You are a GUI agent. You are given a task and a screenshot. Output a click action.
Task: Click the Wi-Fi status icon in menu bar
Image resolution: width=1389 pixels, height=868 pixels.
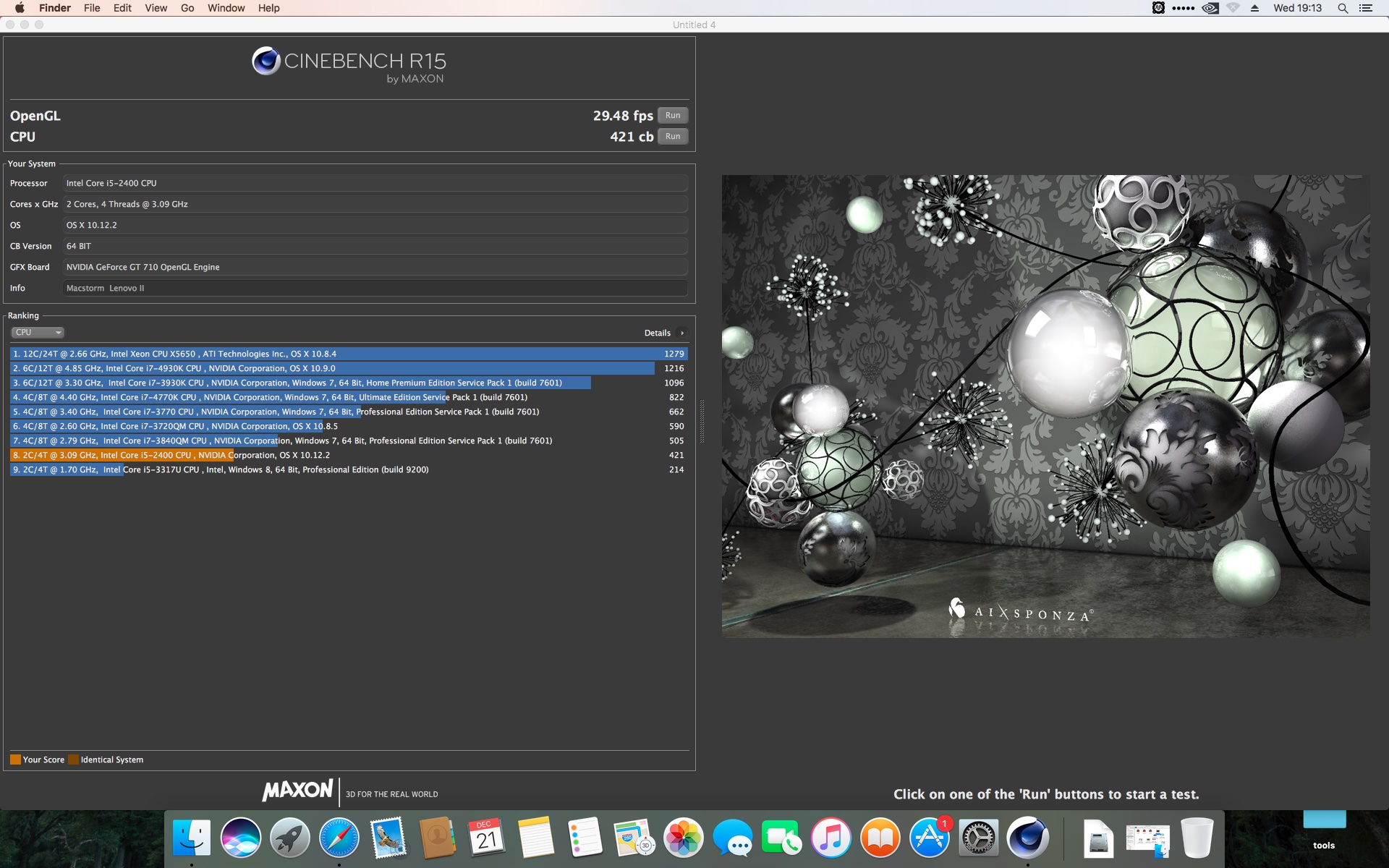(x=1233, y=8)
